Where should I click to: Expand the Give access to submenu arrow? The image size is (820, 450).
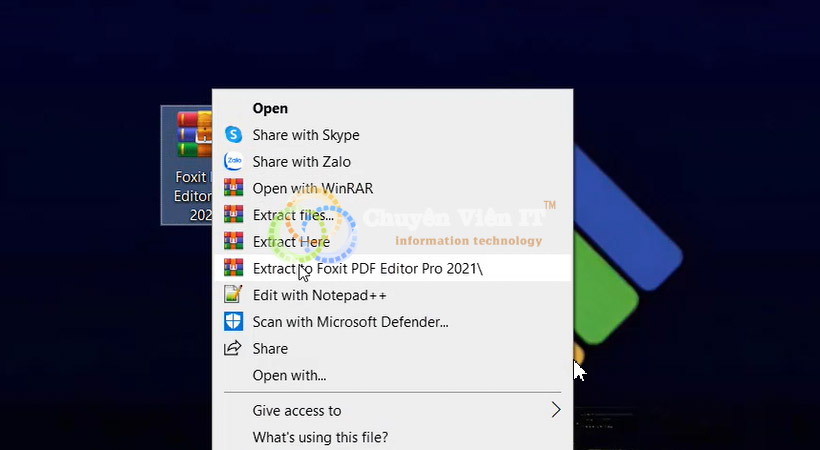click(x=556, y=410)
